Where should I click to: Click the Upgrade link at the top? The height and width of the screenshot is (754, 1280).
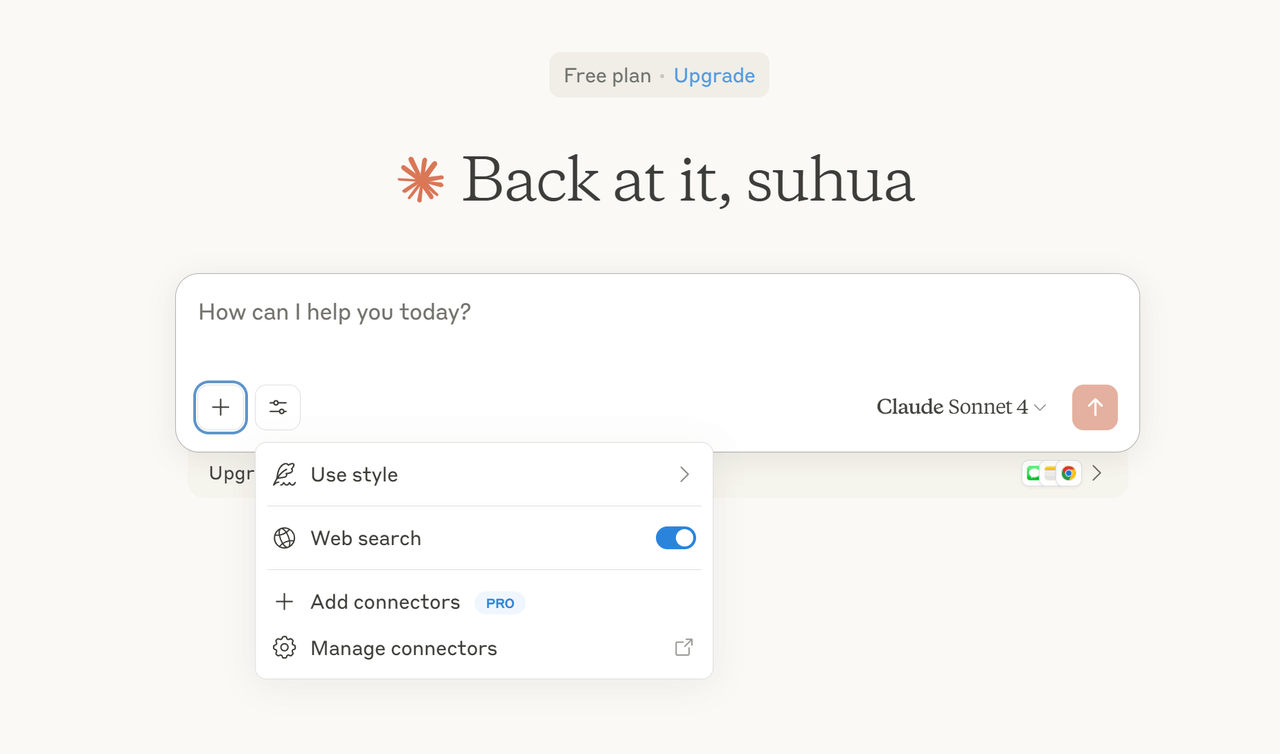pos(714,76)
